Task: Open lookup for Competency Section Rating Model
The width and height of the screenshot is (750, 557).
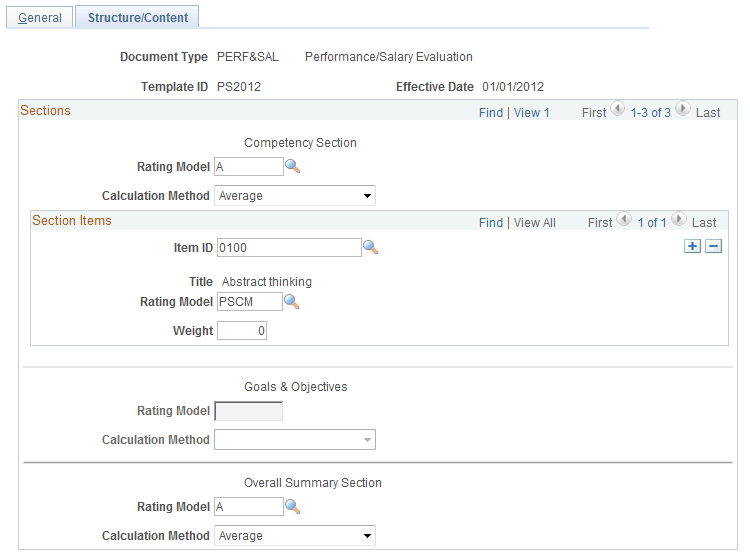Action: point(292,166)
